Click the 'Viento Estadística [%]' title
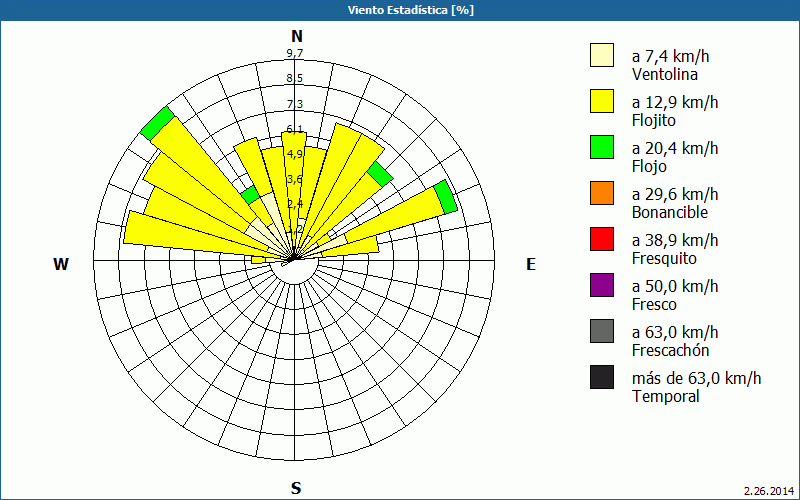The image size is (800, 500). coord(411,10)
